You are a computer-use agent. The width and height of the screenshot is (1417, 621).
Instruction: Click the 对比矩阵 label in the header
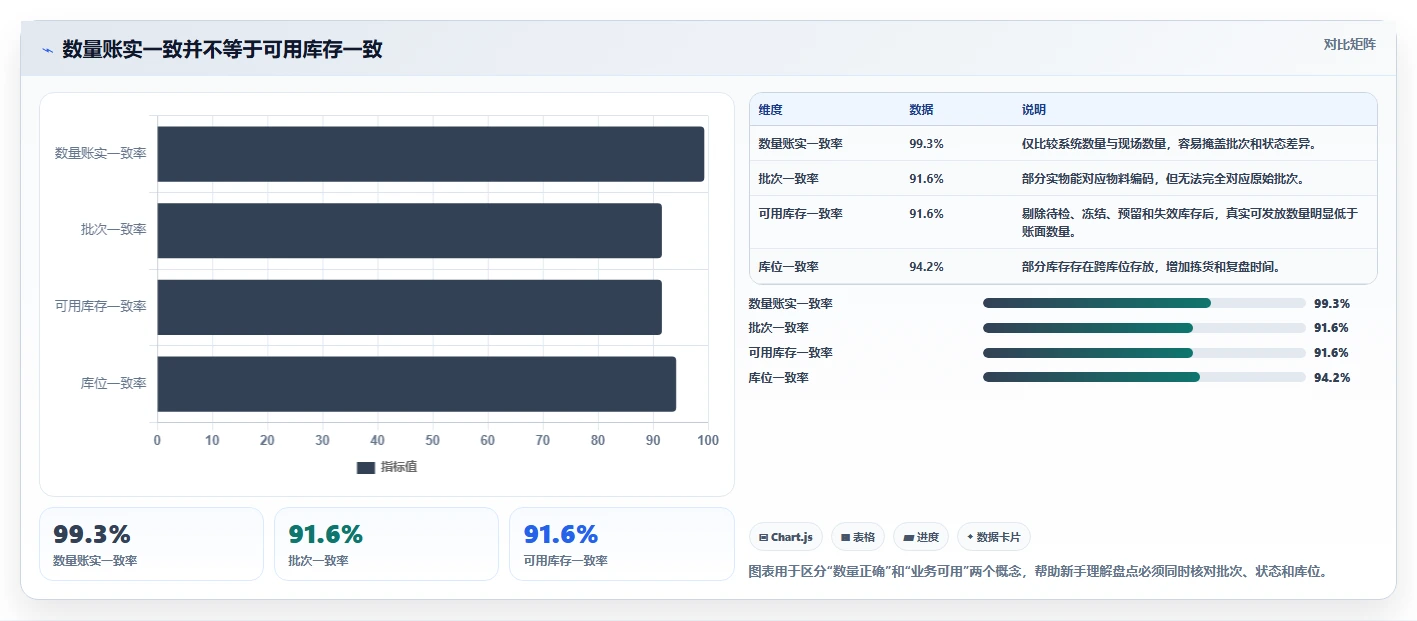tap(1349, 44)
